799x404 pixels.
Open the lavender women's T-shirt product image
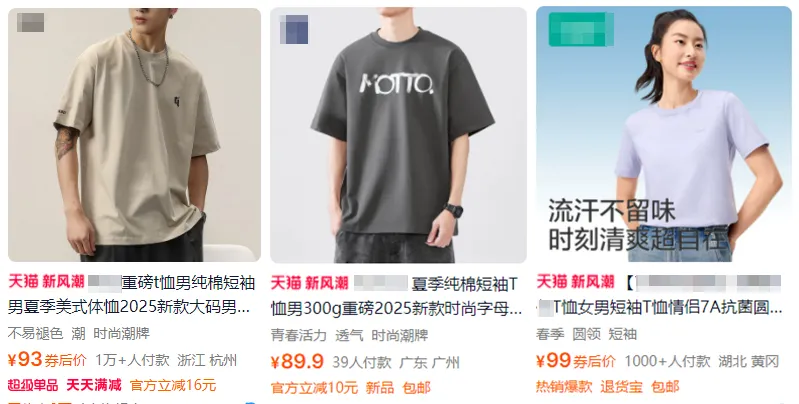click(664, 134)
